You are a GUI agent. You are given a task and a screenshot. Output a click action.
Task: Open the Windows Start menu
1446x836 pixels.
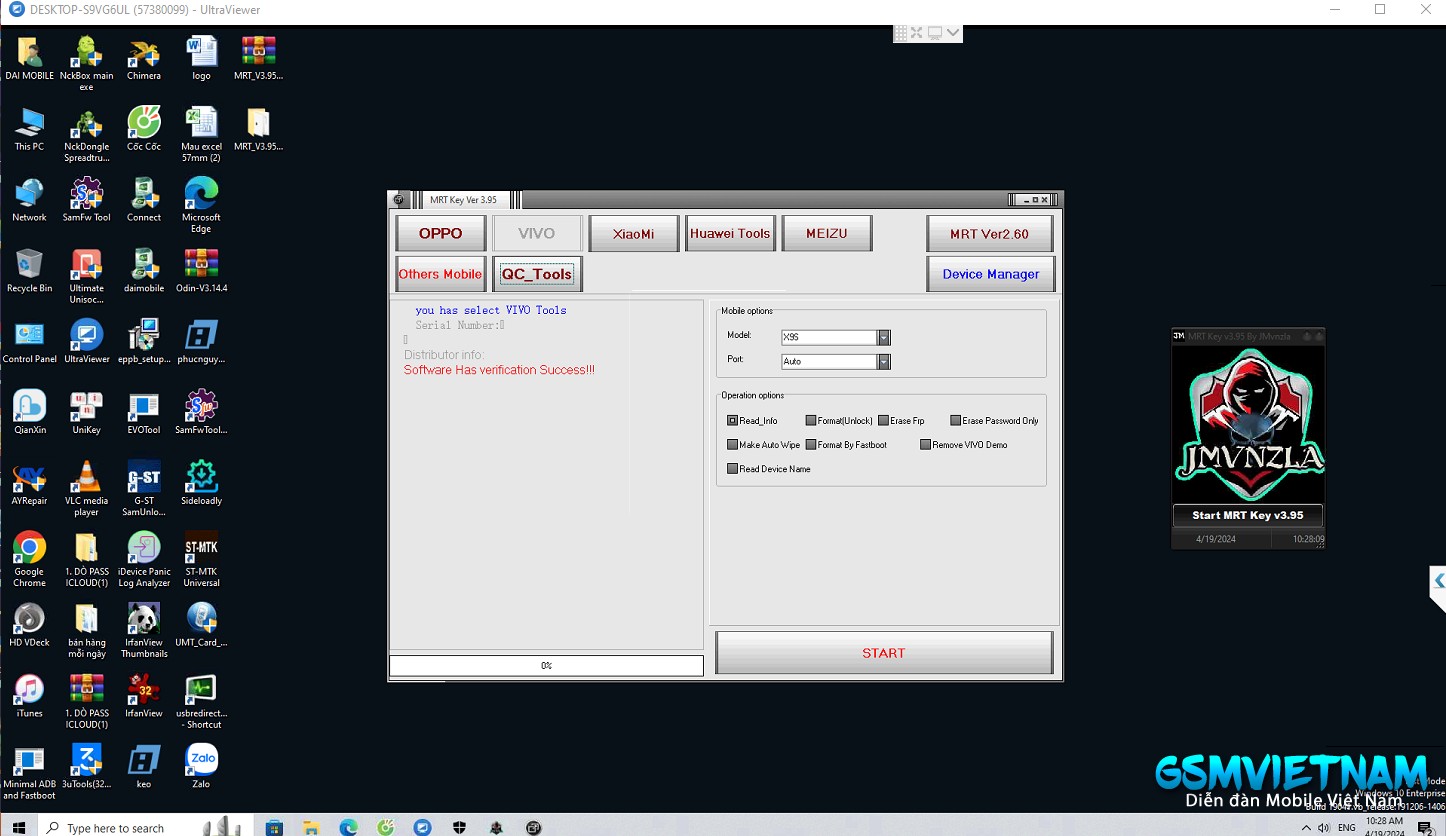tap(18, 828)
